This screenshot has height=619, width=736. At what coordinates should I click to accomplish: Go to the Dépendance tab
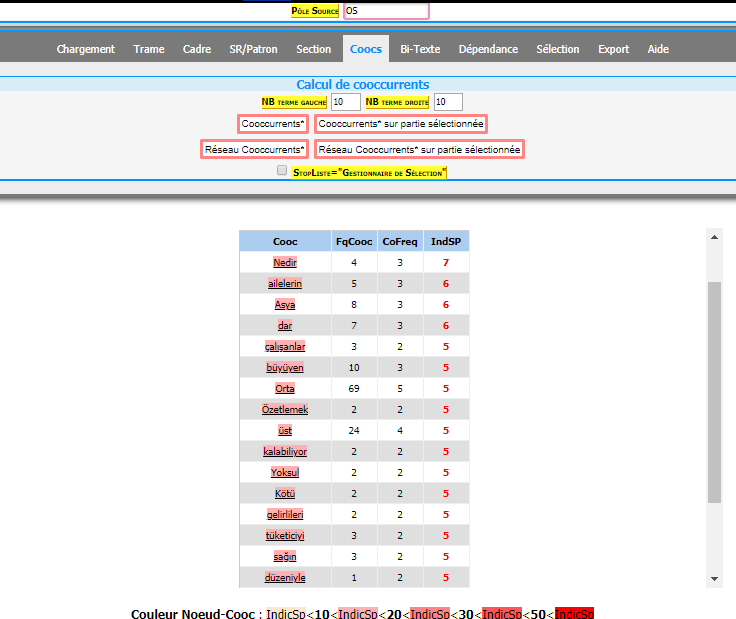click(x=488, y=49)
